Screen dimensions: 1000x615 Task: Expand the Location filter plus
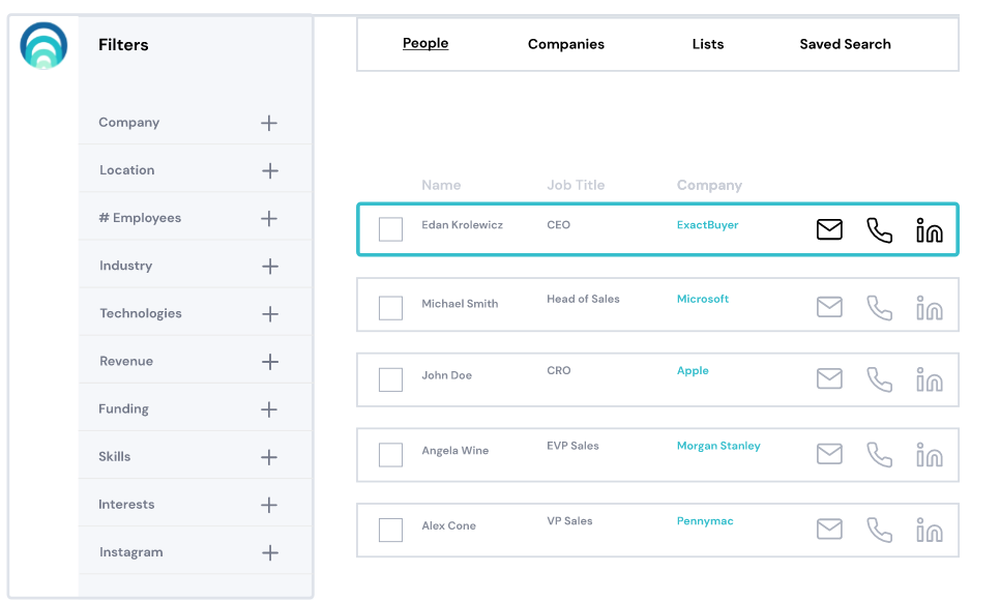pos(270,170)
